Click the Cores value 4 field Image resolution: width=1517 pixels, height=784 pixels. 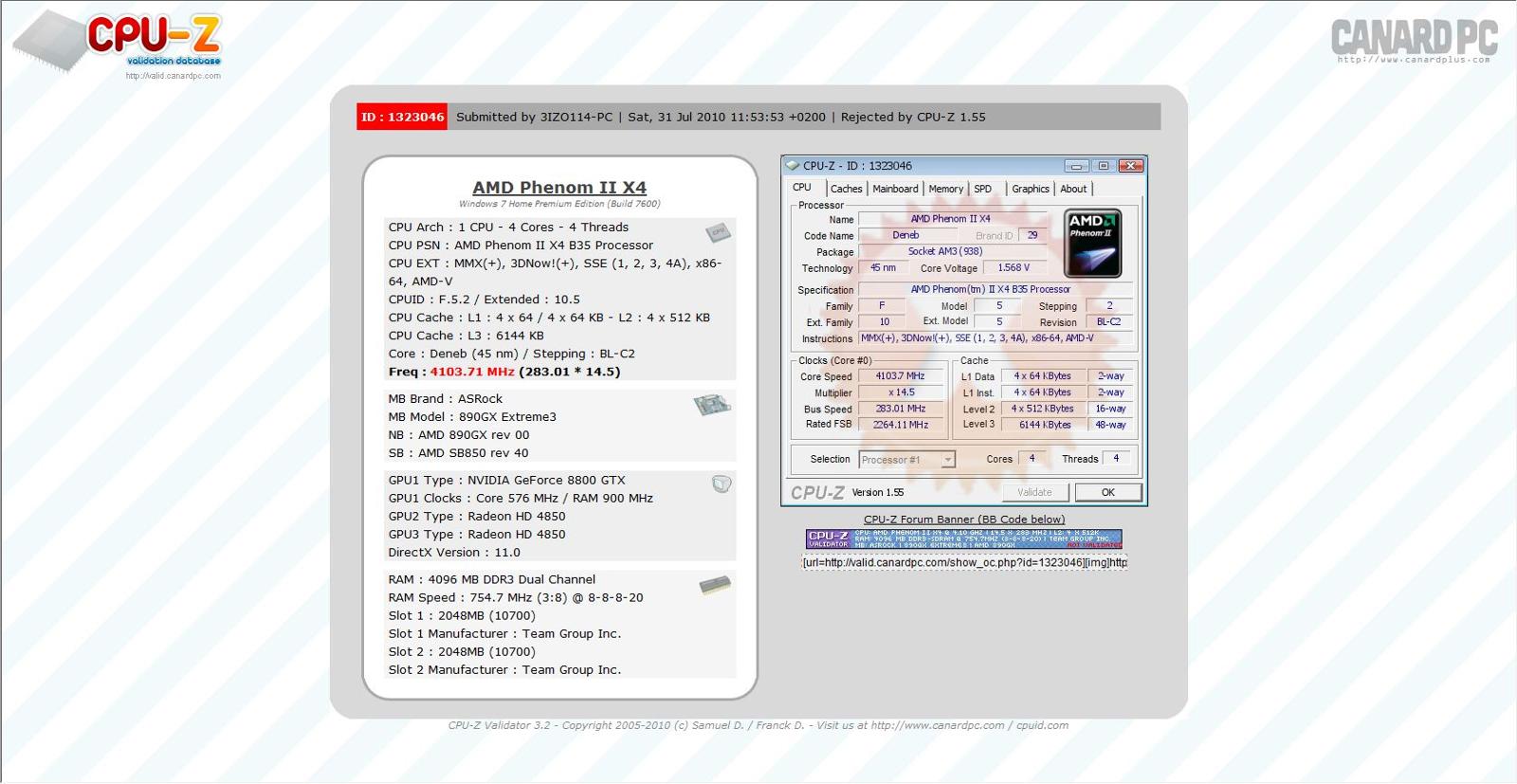(1032, 459)
